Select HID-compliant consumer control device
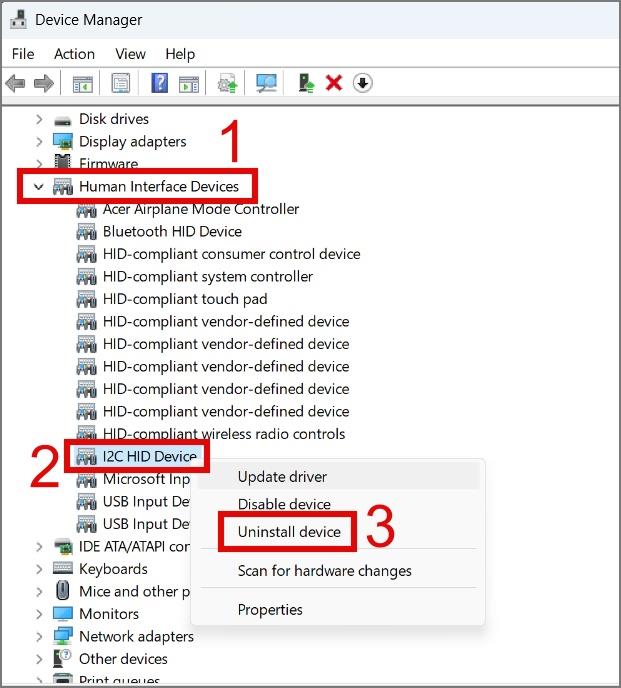Viewport: 621px width, 688px height. click(x=231, y=254)
